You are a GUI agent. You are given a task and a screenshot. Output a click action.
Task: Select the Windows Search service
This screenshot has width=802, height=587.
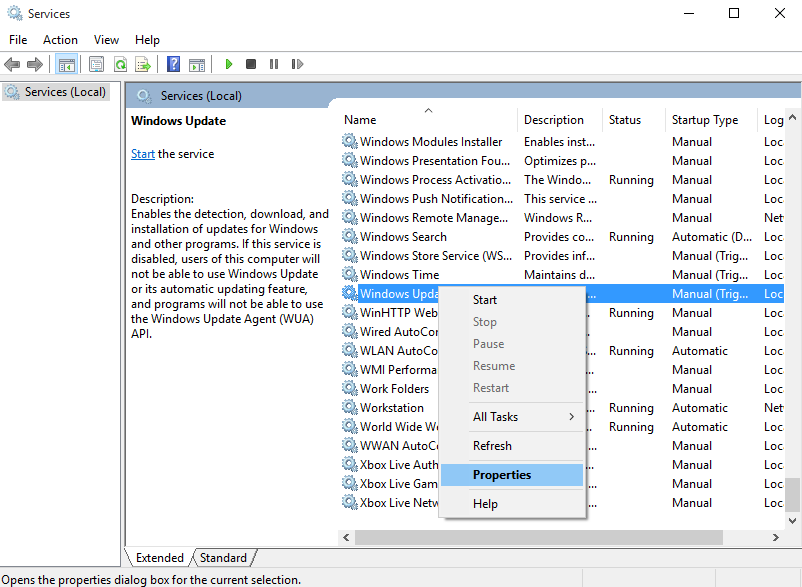point(562,236)
